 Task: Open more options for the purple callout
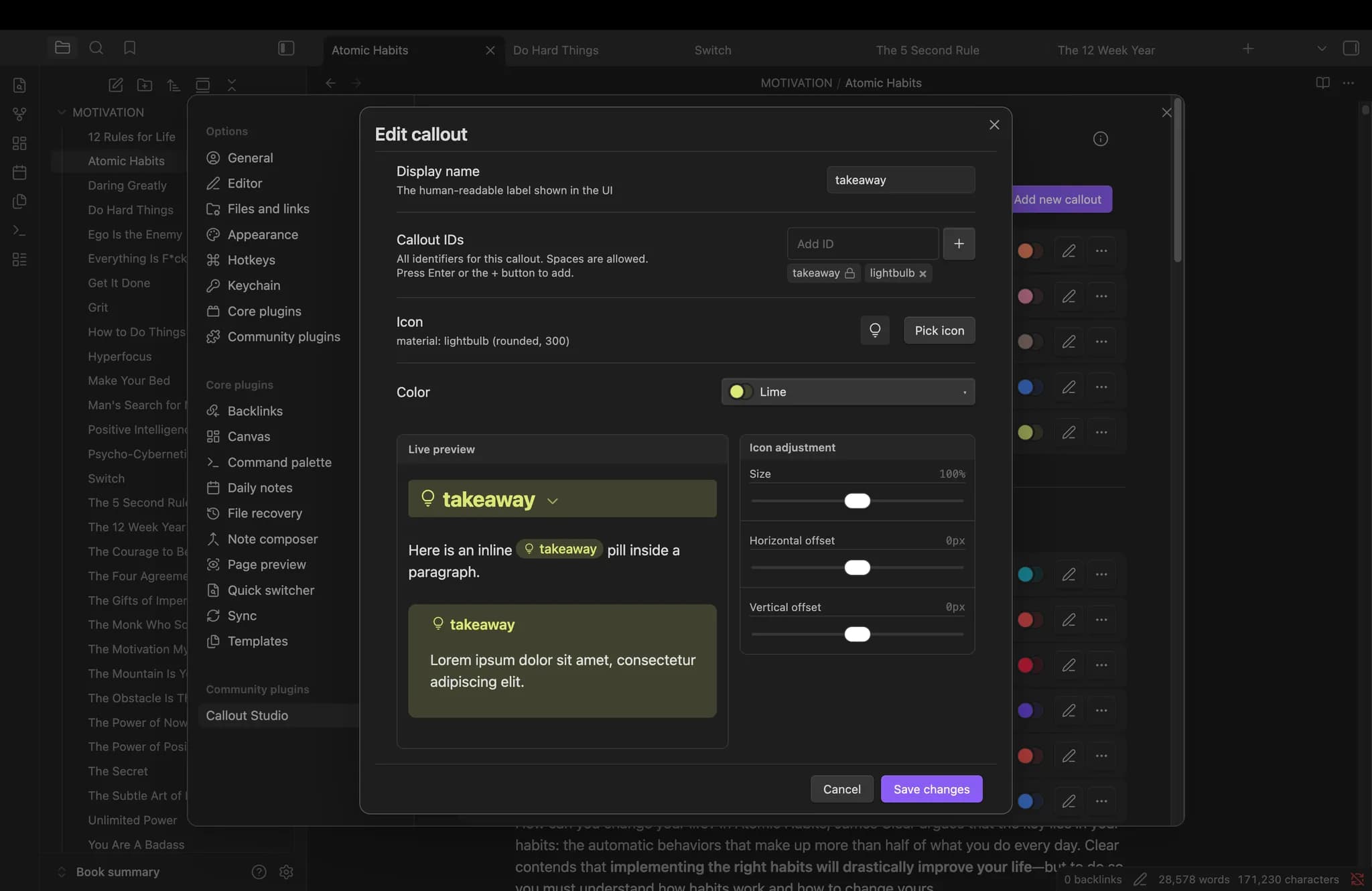coord(1101,710)
